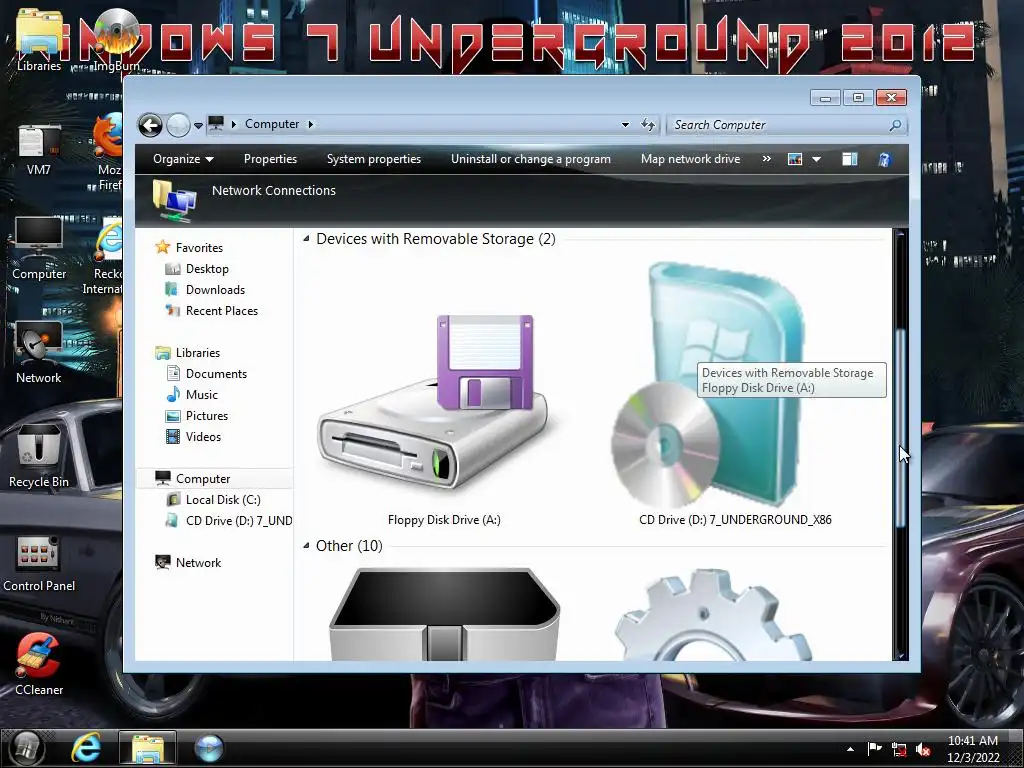Click the search magnifier icon
1024x768 pixels.
click(896, 125)
